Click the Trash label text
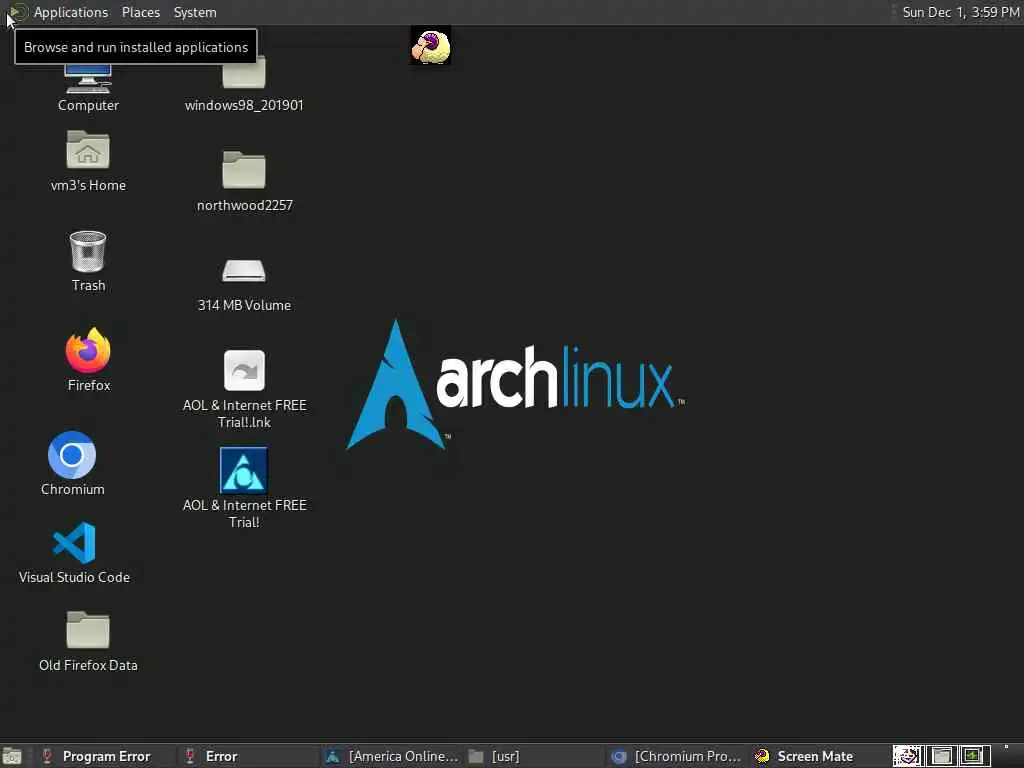The width and height of the screenshot is (1024, 768). coord(88,285)
